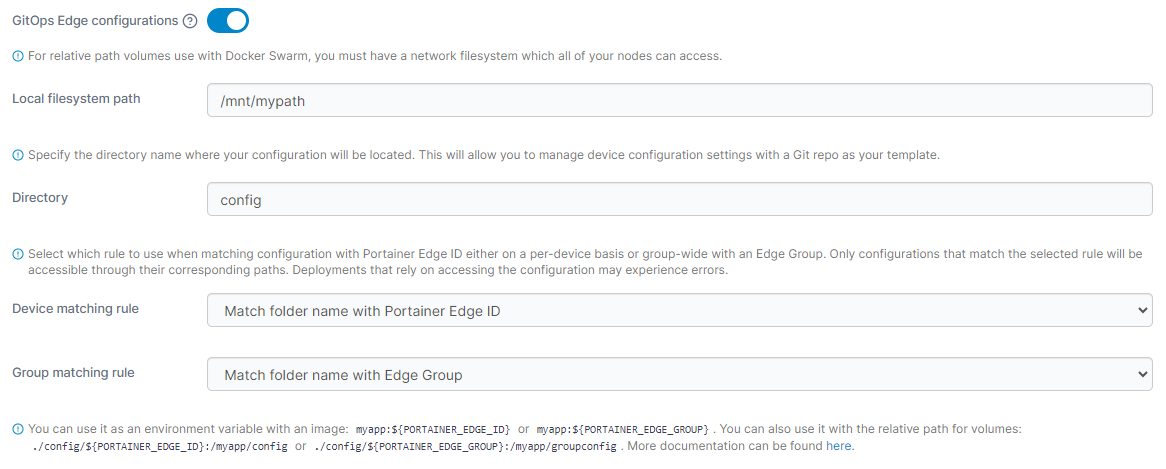Focus the Local filesystem path field
This screenshot has width=1166, height=469.
[679, 100]
